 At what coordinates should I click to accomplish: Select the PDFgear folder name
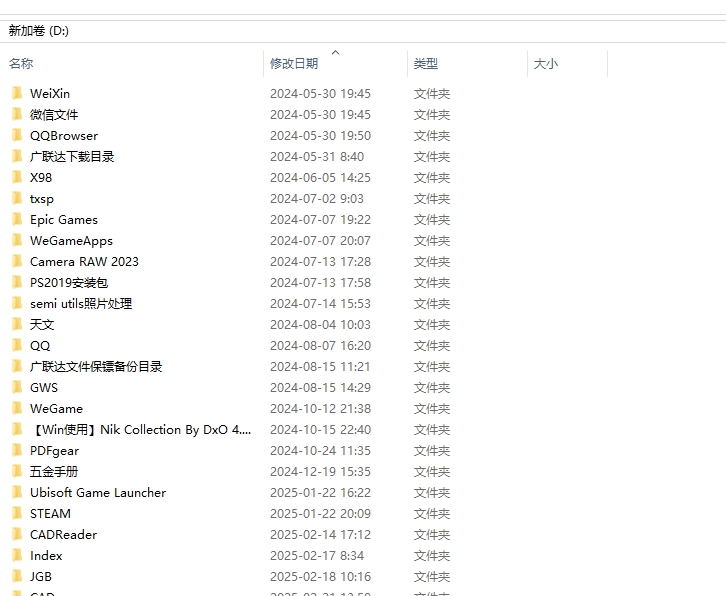(55, 451)
